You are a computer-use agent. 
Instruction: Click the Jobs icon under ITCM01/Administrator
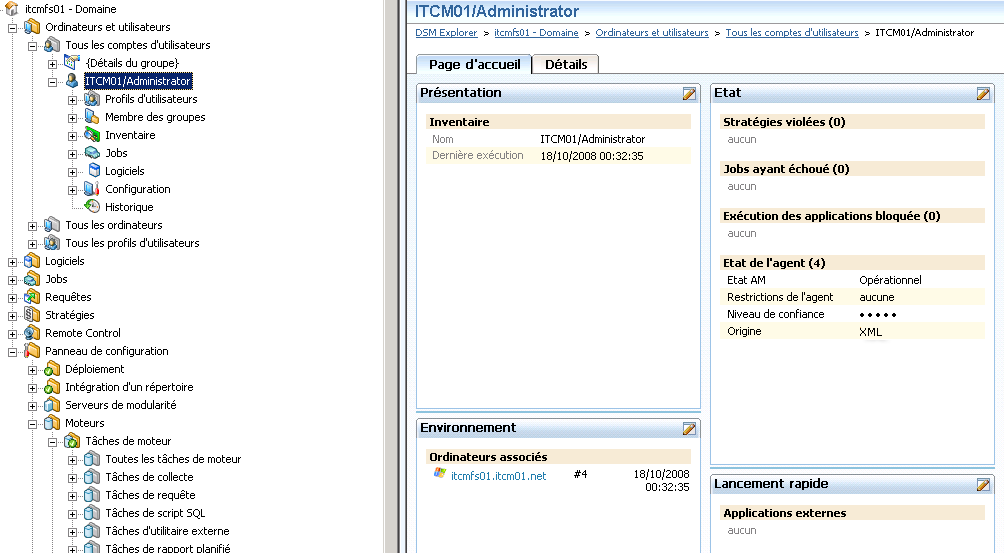[x=92, y=153]
